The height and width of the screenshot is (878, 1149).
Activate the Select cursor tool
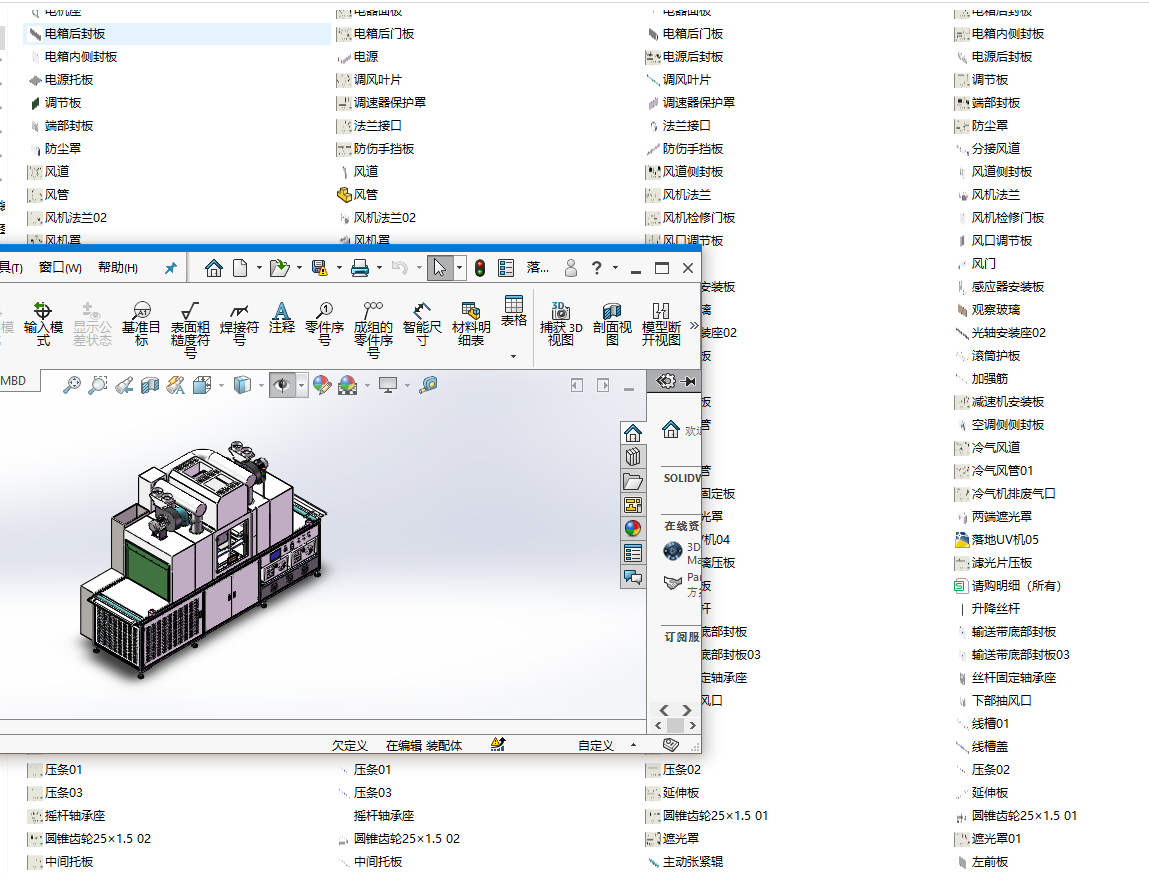pyautogui.click(x=440, y=268)
